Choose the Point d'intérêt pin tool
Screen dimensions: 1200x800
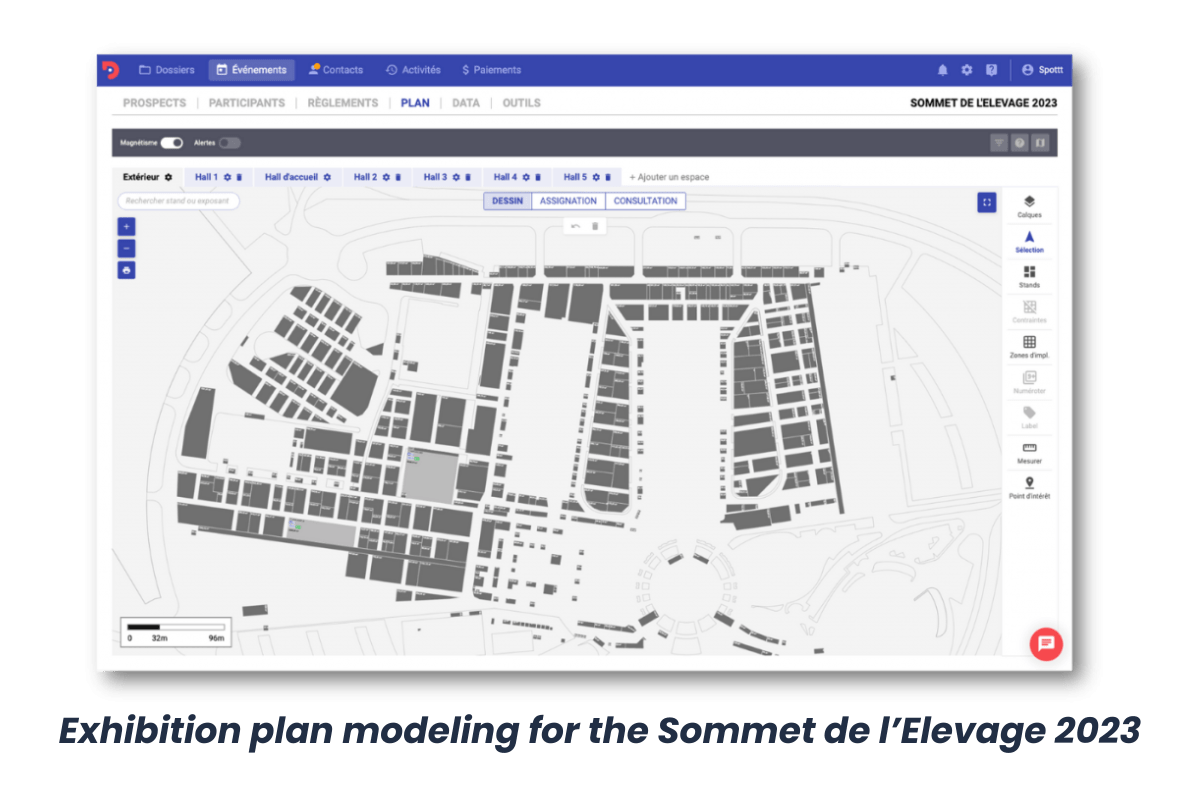(x=1029, y=488)
